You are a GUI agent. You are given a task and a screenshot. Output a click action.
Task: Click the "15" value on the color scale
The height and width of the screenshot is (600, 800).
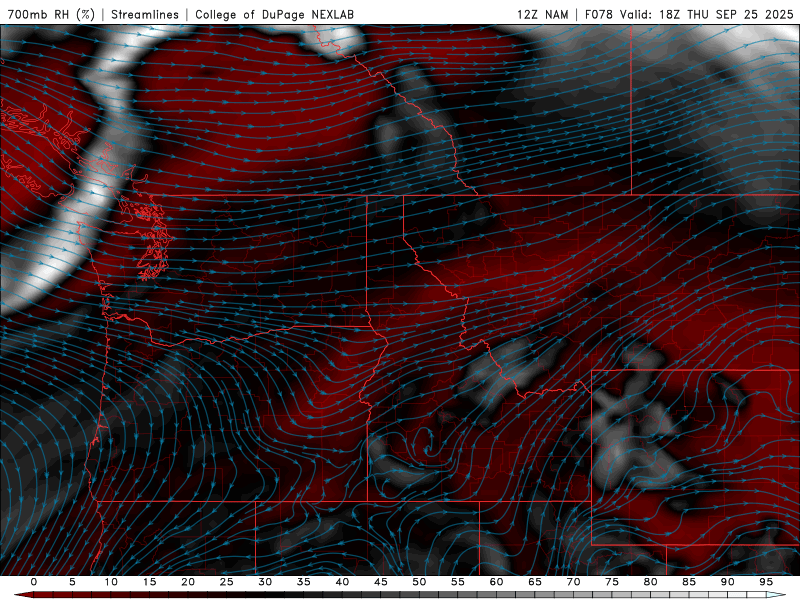click(x=149, y=582)
